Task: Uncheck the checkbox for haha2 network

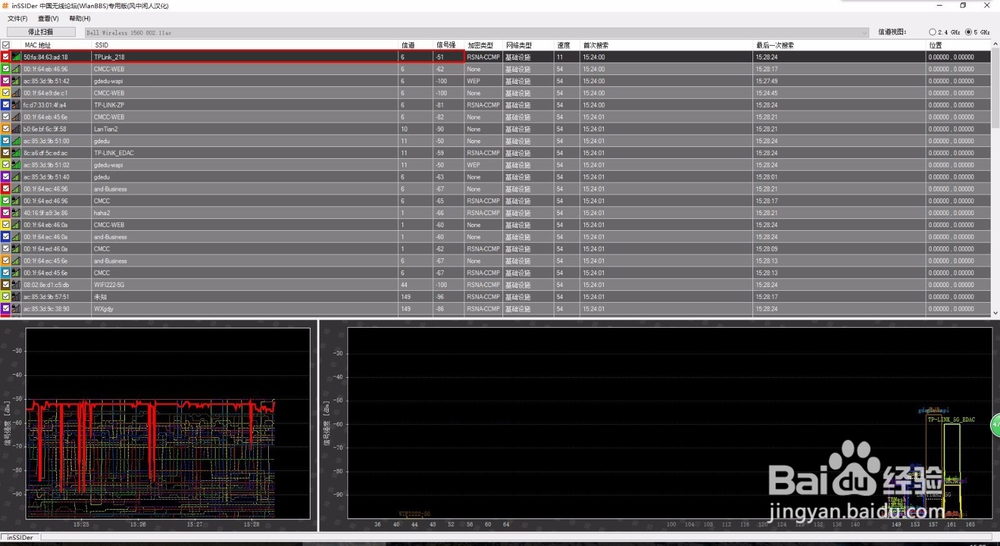Action: click(x=6, y=213)
